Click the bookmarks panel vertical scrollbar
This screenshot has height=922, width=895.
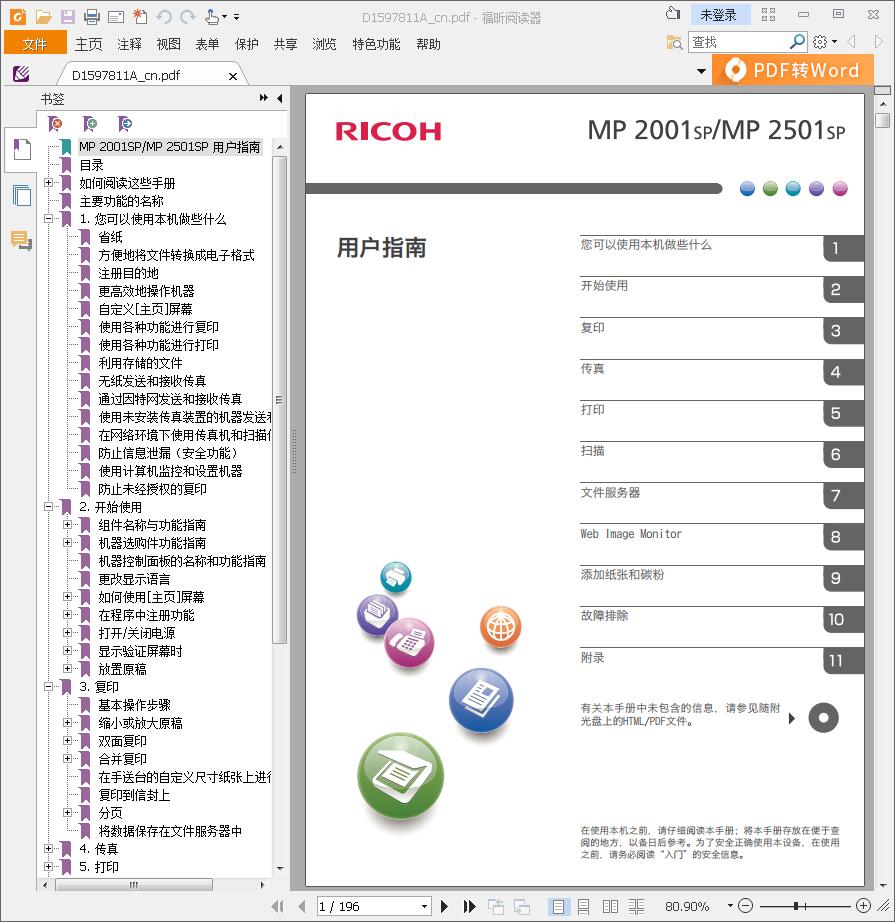tap(280, 400)
